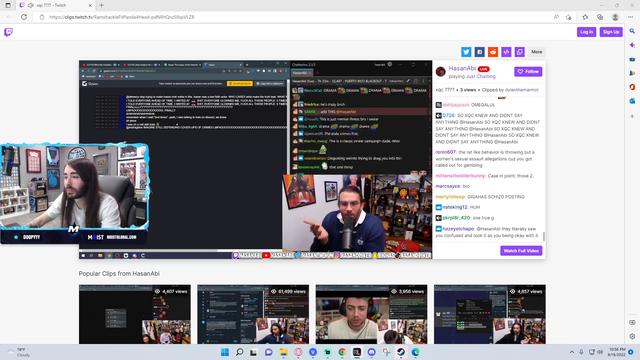Share clip on Reddit
The width and height of the screenshot is (640, 360).
(x=493, y=52)
